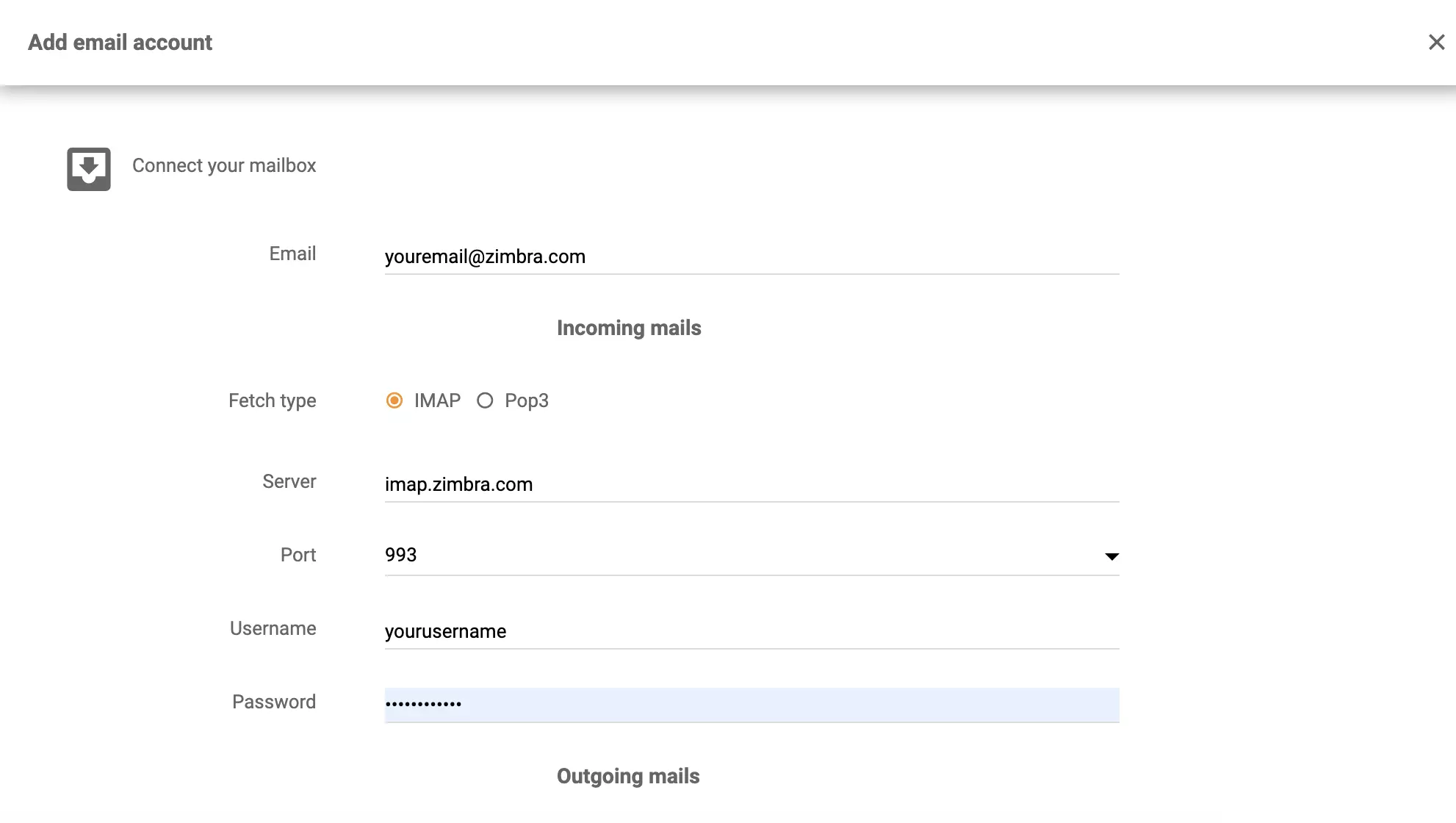
Task: Click the Email address input field
Action: point(749,257)
